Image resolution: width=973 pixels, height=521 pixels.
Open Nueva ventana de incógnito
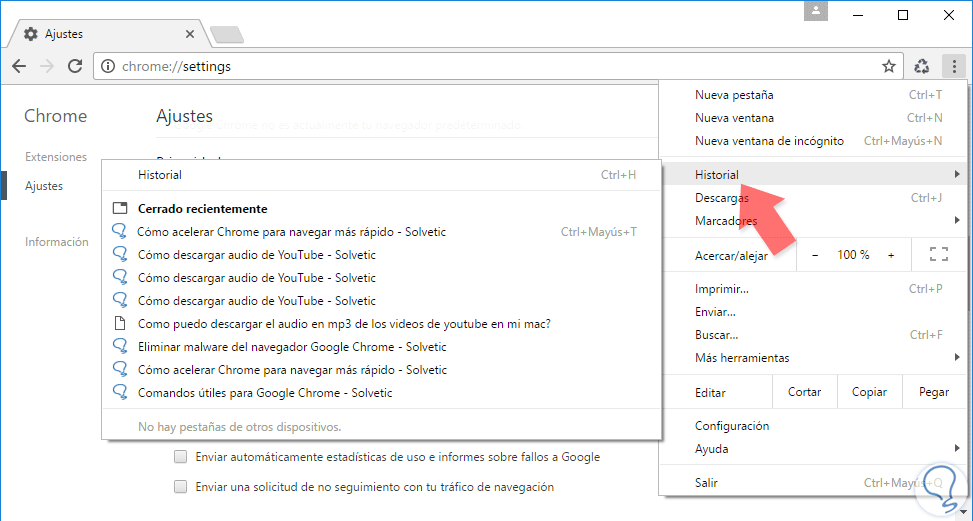tap(812, 141)
